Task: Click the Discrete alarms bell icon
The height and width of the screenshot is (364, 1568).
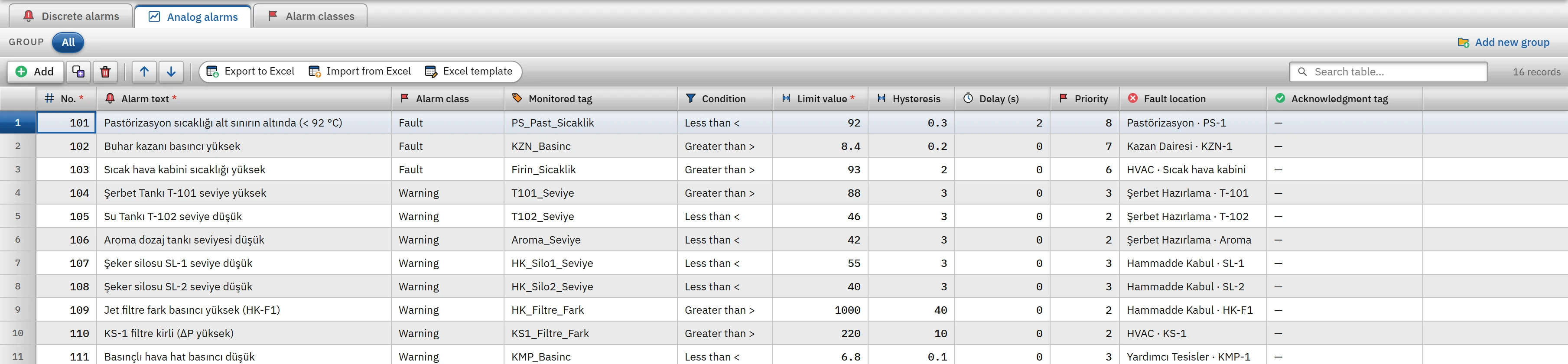Action: point(29,16)
